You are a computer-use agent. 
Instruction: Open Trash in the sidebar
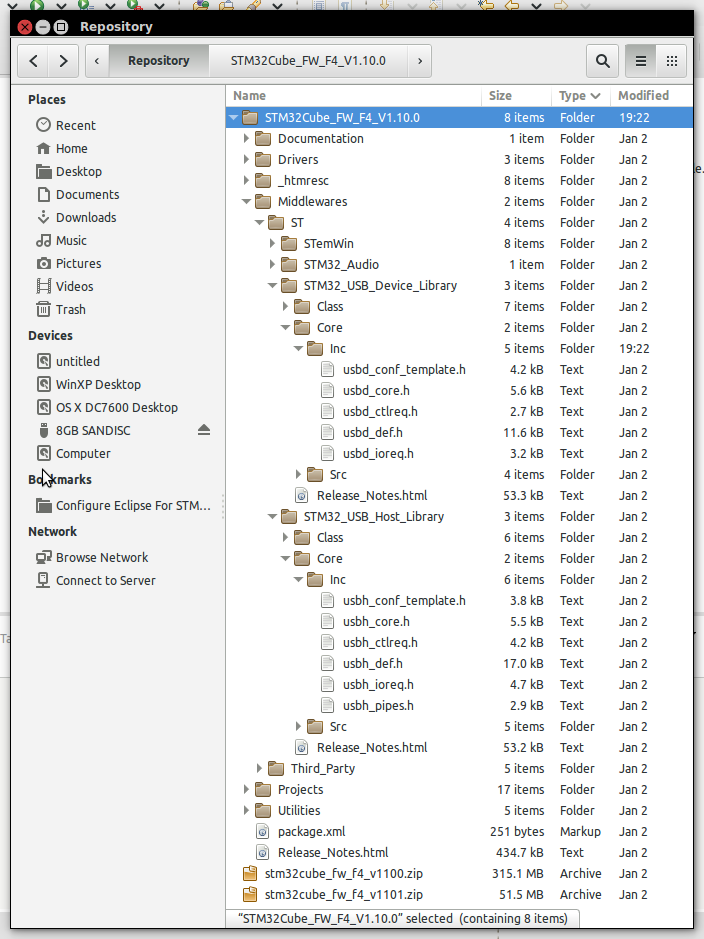70,309
